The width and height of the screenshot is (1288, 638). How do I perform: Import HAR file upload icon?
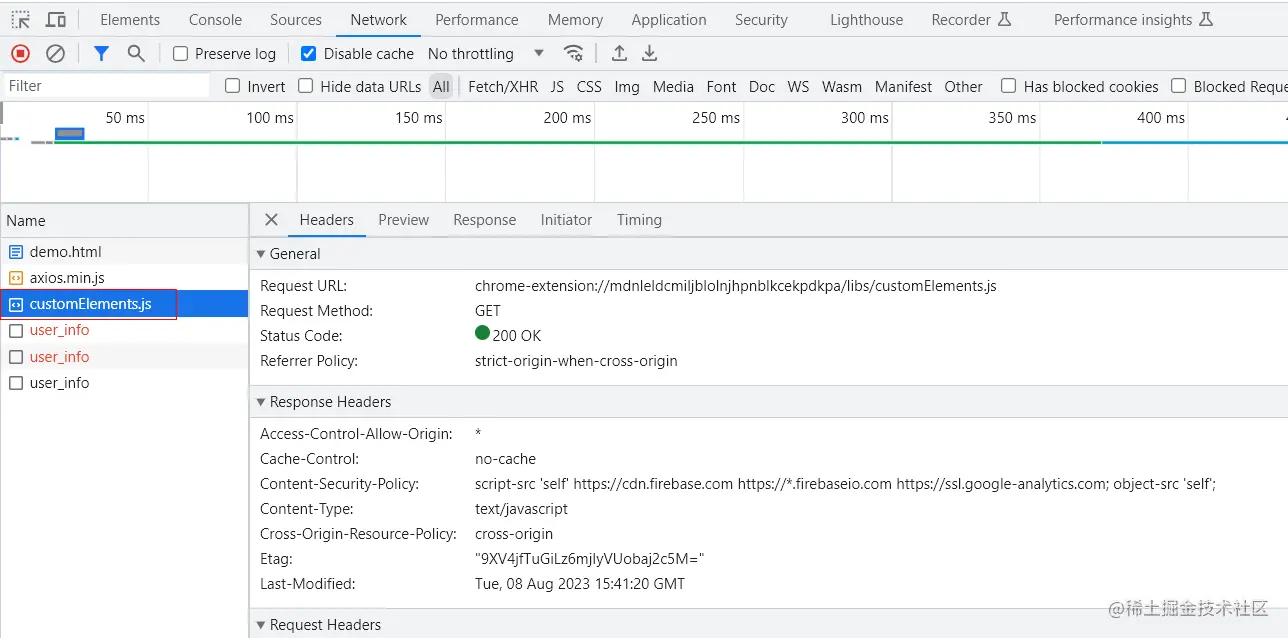coord(619,54)
